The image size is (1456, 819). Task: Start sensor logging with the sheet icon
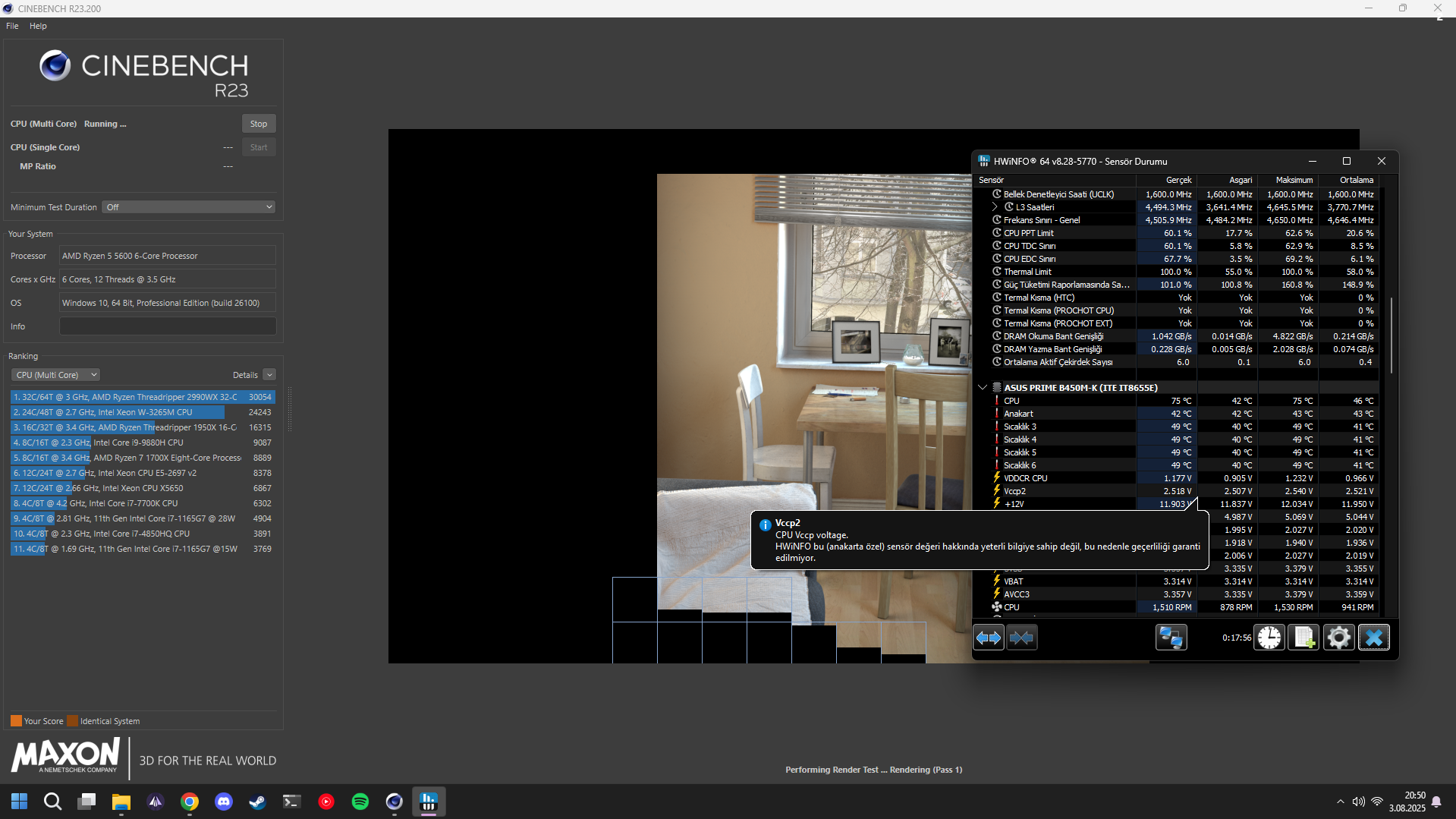tap(1303, 638)
